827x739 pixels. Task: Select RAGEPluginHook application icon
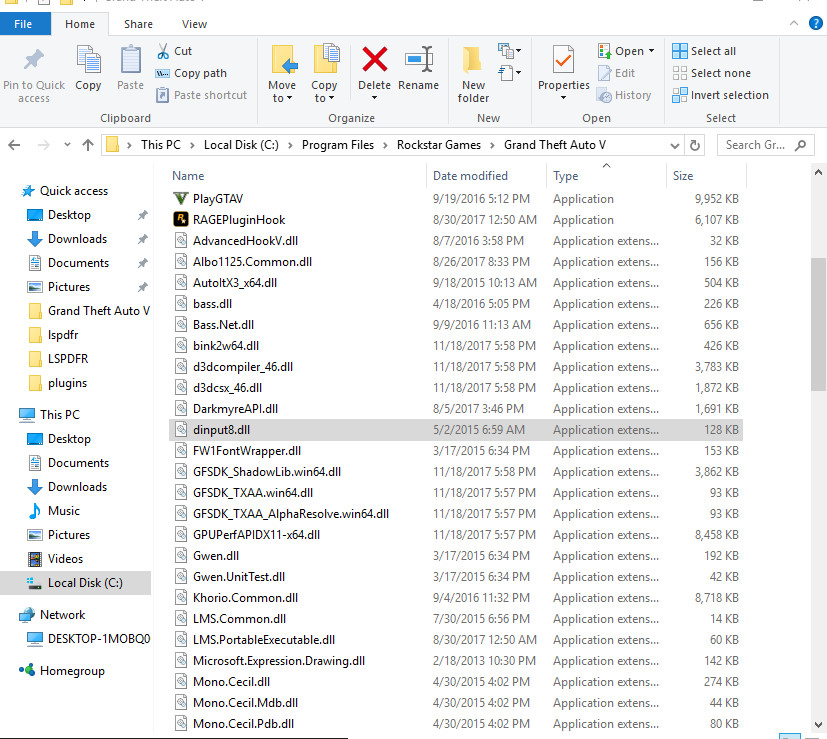tap(180, 219)
